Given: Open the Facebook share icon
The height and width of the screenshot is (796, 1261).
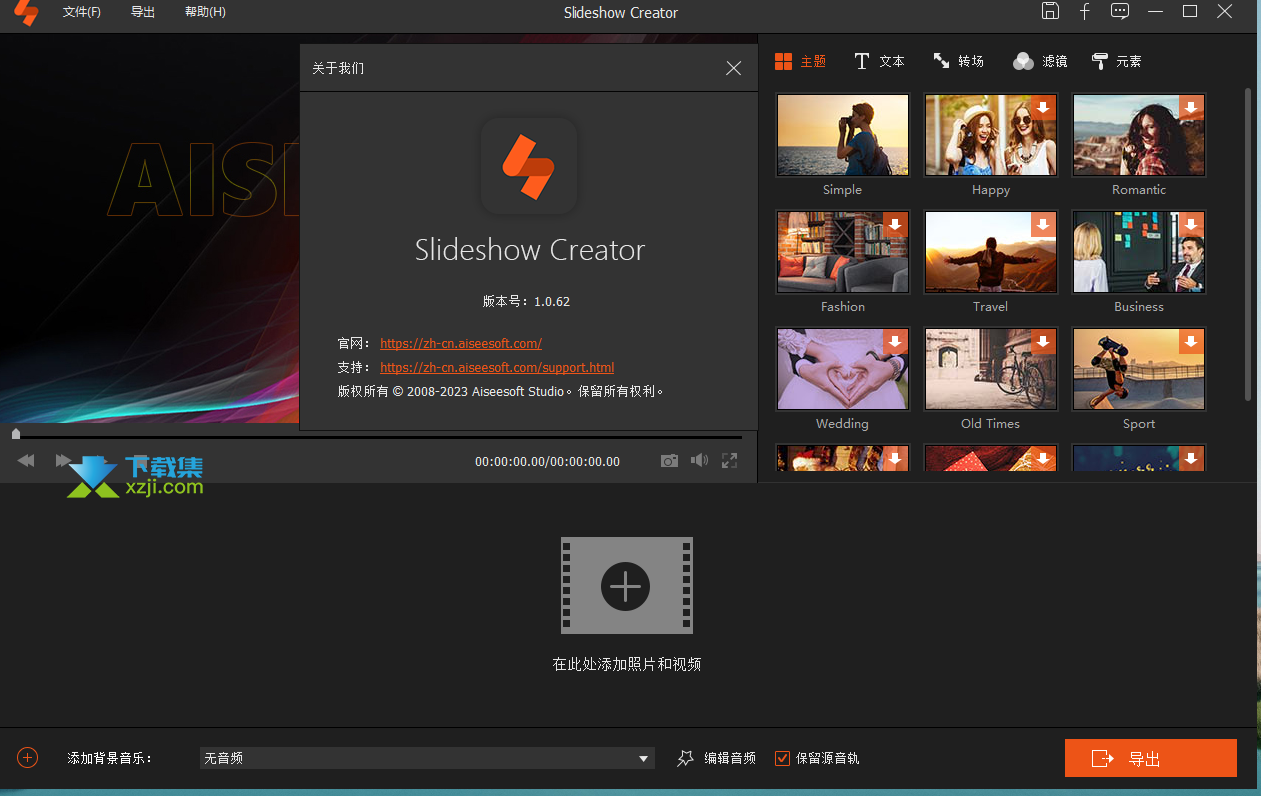Looking at the screenshot, I should click(x=1085, y=11).
